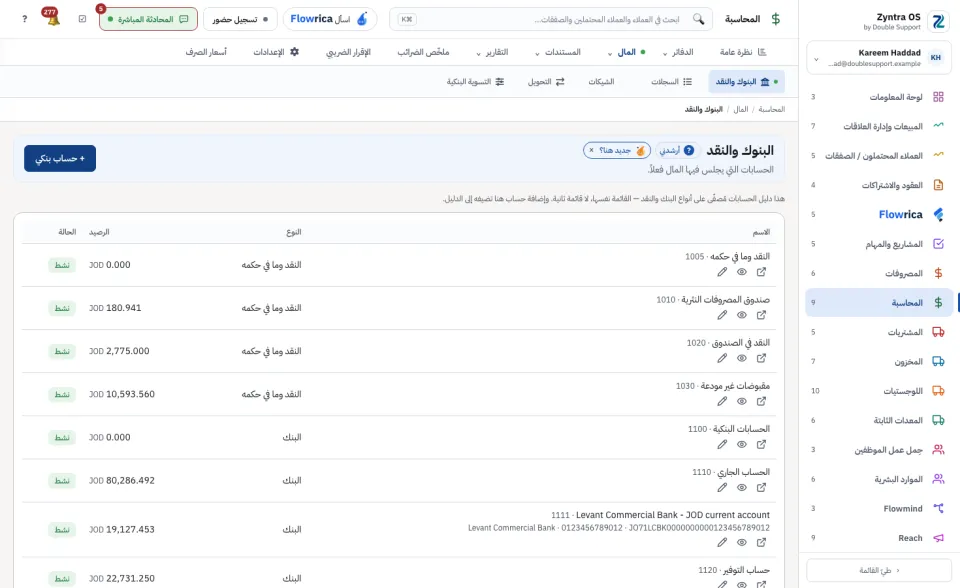Expand the المال dropdown menu
This screenshot has width=960, height=588.
[x=626, y=52]
